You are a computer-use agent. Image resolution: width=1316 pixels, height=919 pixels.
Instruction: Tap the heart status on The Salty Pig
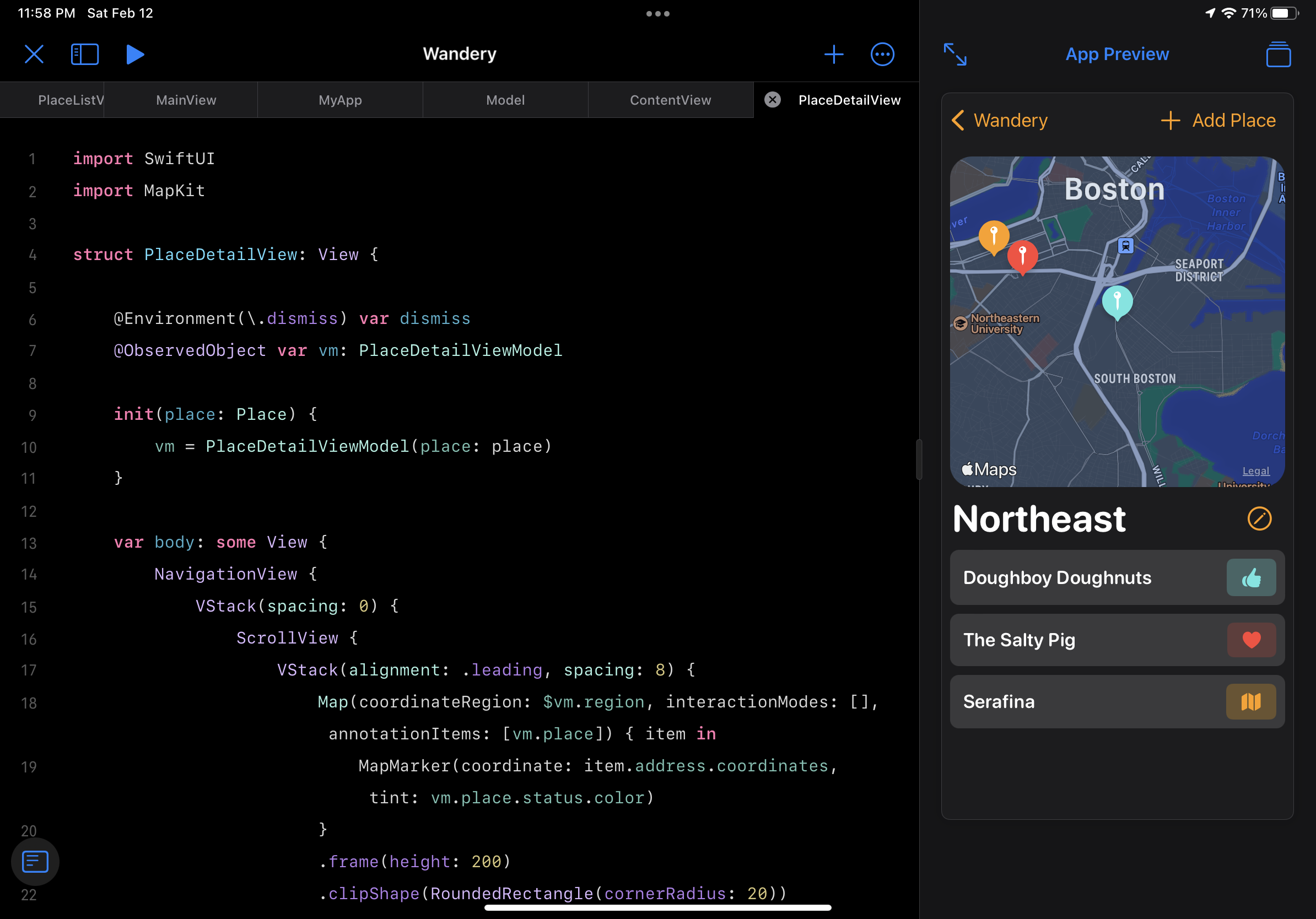click(x=1250, y=640)
